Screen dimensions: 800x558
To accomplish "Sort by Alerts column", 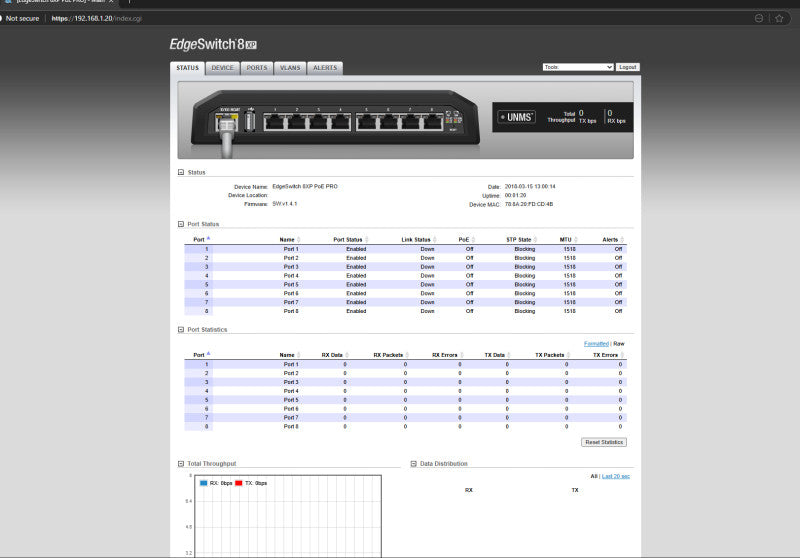I will (x=613, y=240).
